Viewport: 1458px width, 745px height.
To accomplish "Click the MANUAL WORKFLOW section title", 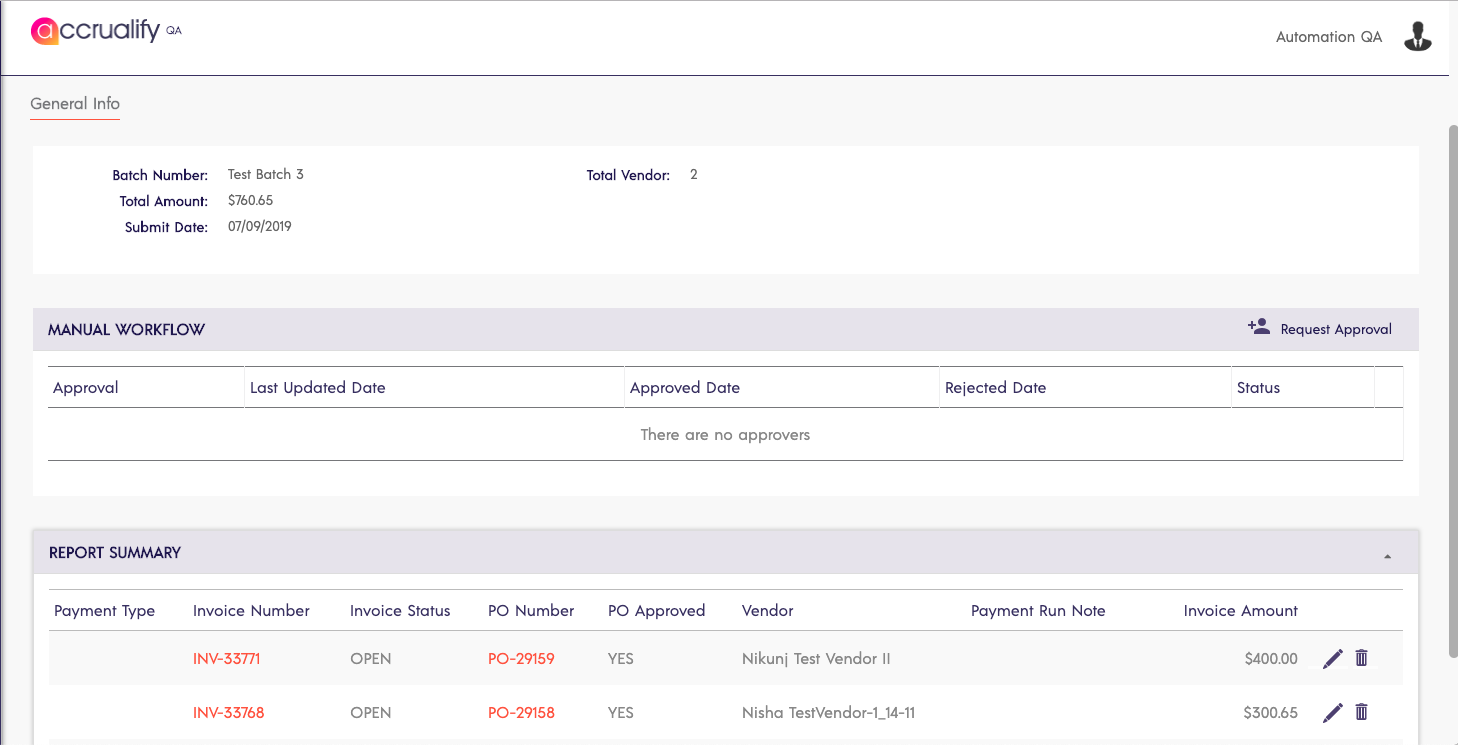I will [x=126, y=330].
